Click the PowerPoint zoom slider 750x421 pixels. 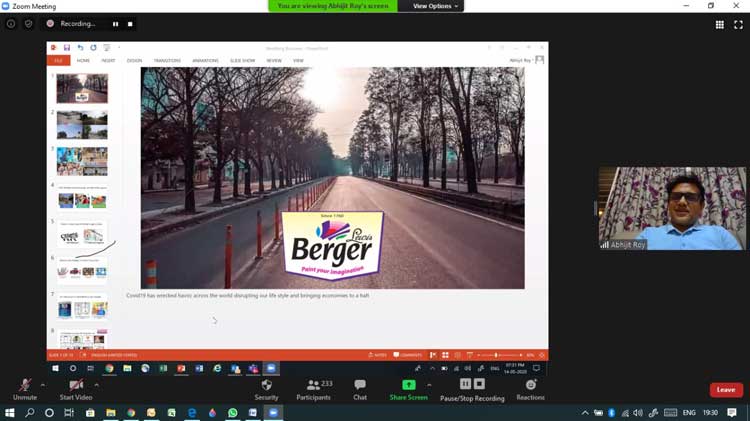pyautogui.click(x=499, y=355)
